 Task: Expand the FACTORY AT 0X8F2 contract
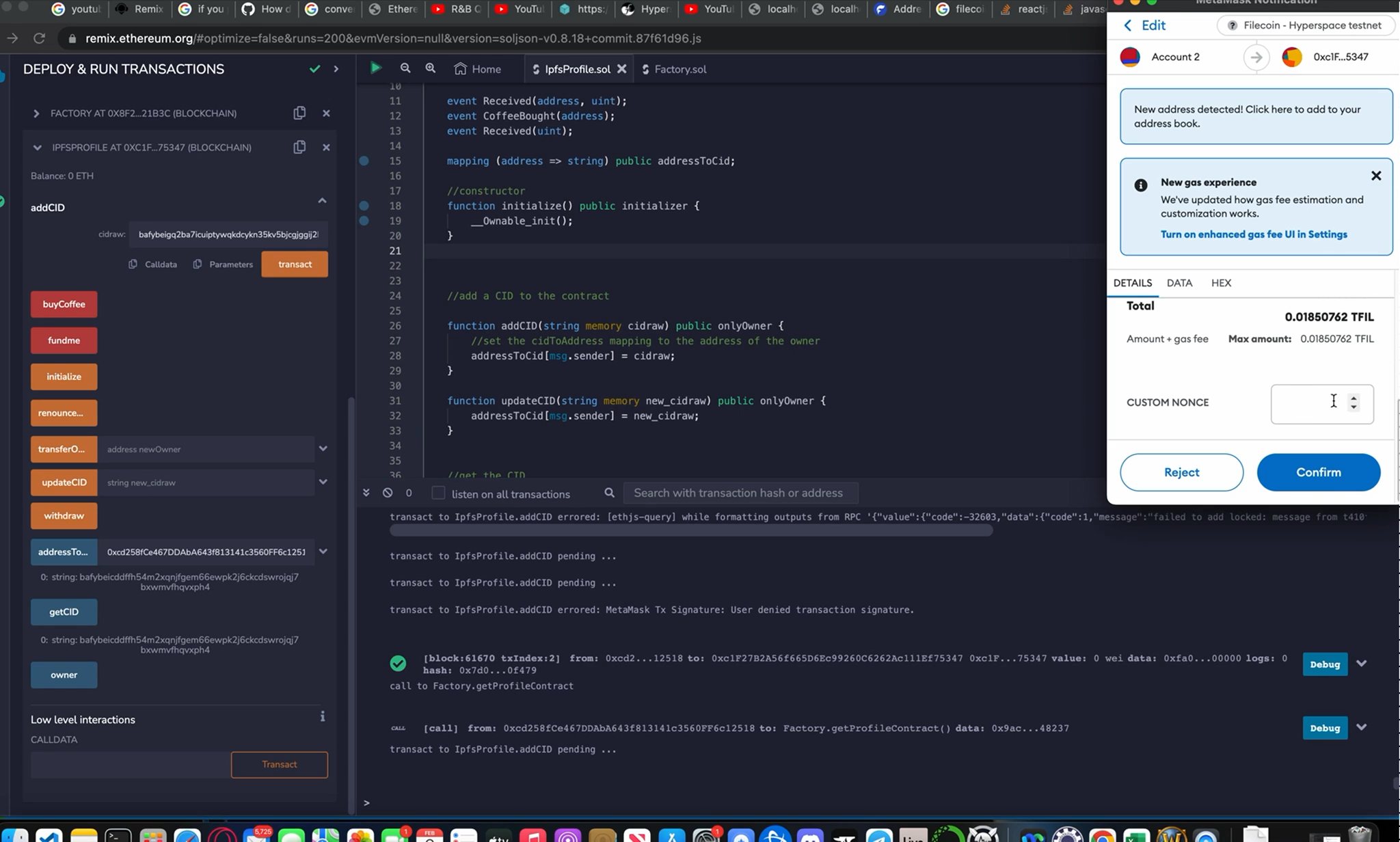pos(36,113)
